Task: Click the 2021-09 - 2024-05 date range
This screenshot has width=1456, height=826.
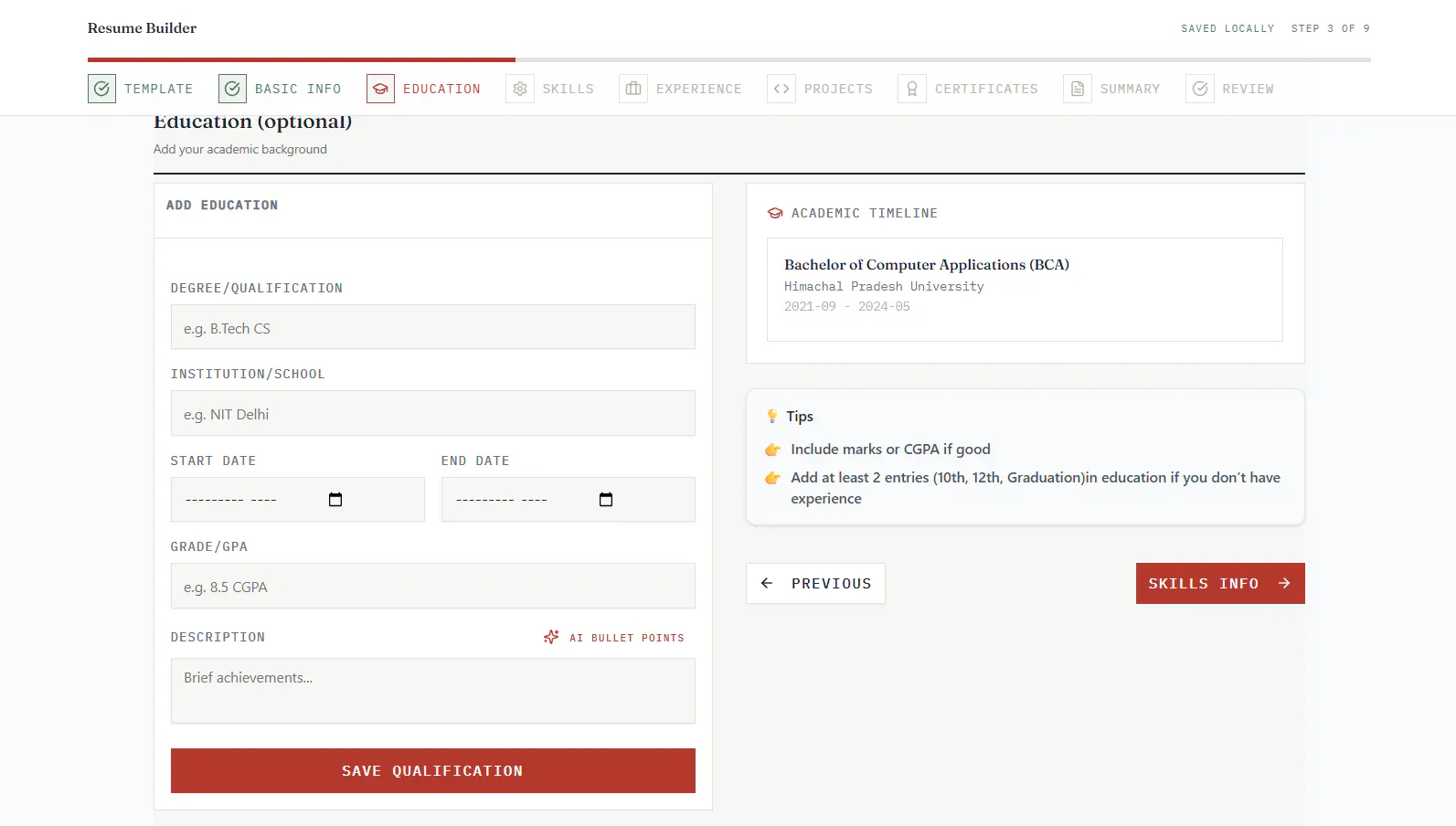Action: (x=847, y=306)
